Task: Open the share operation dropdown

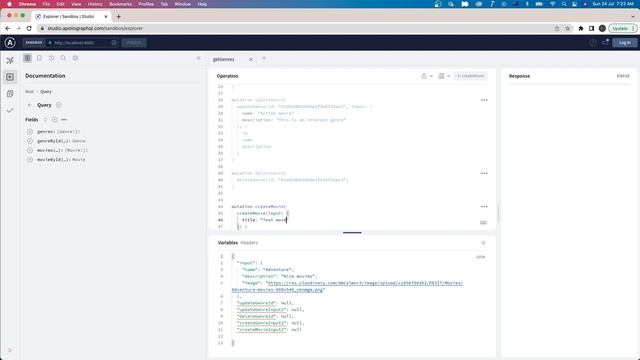Action: click(427, 76)
